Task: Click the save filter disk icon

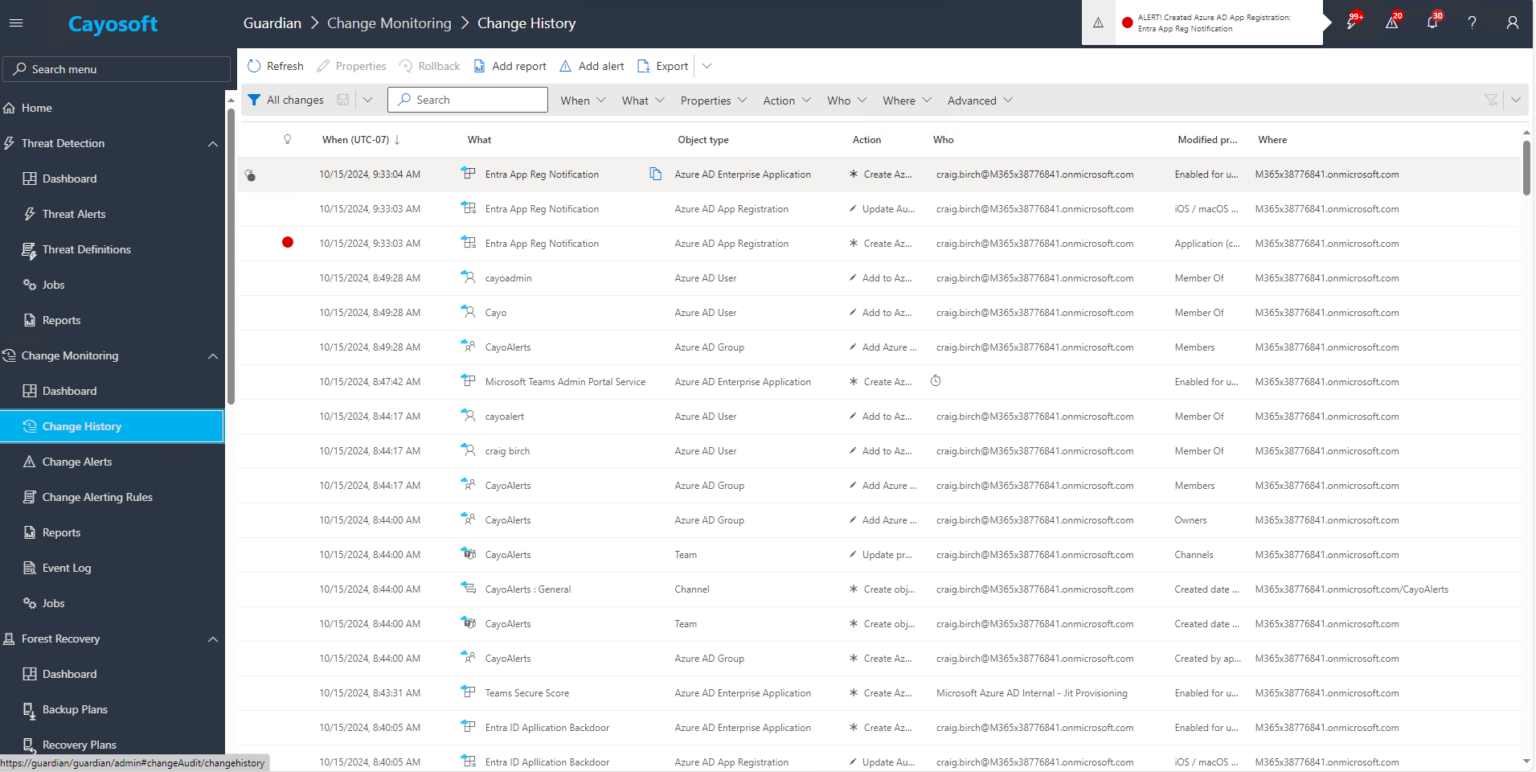Action: coord(343,100)
